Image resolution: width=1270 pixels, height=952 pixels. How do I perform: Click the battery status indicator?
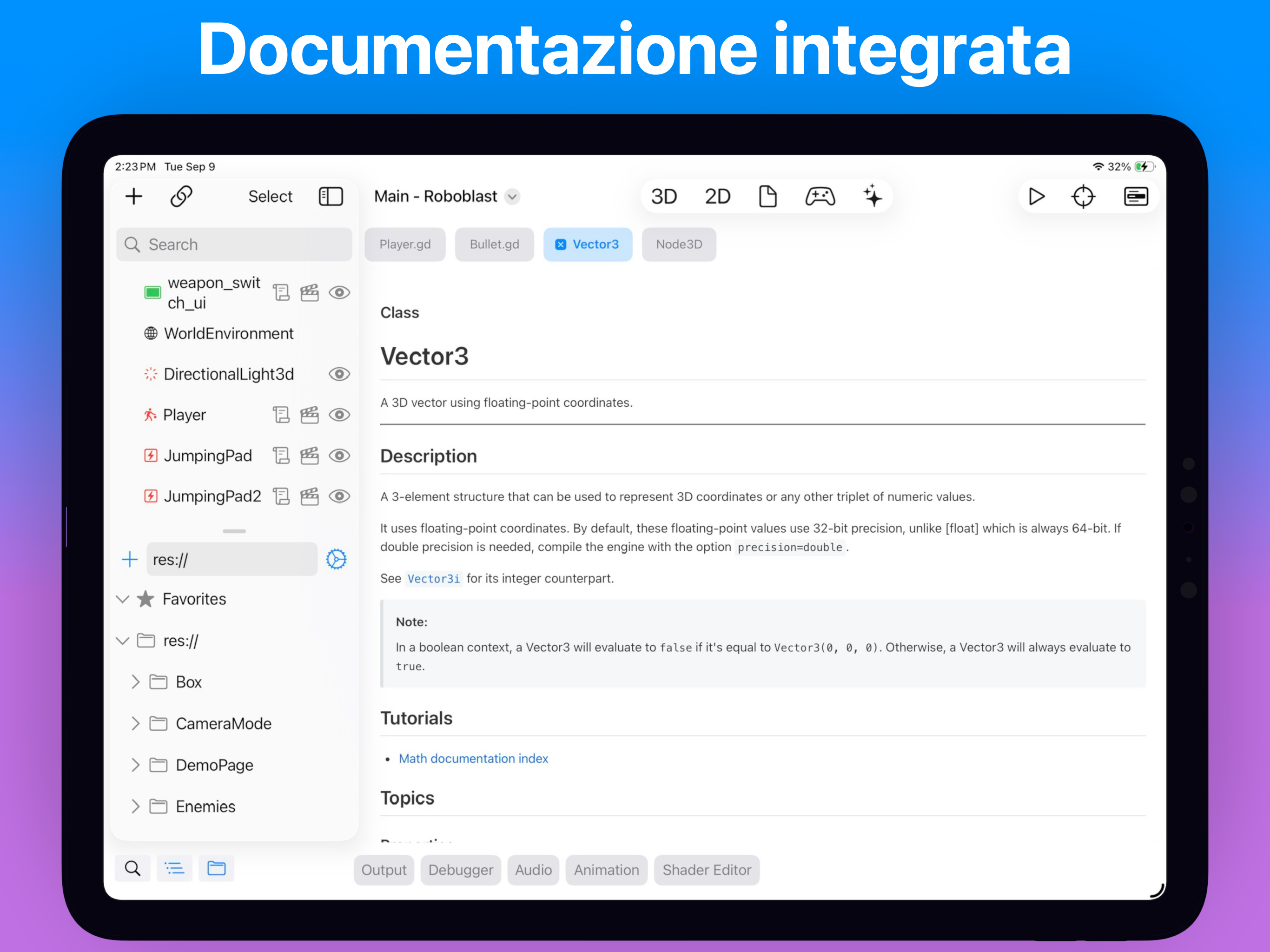point(1145,166)
